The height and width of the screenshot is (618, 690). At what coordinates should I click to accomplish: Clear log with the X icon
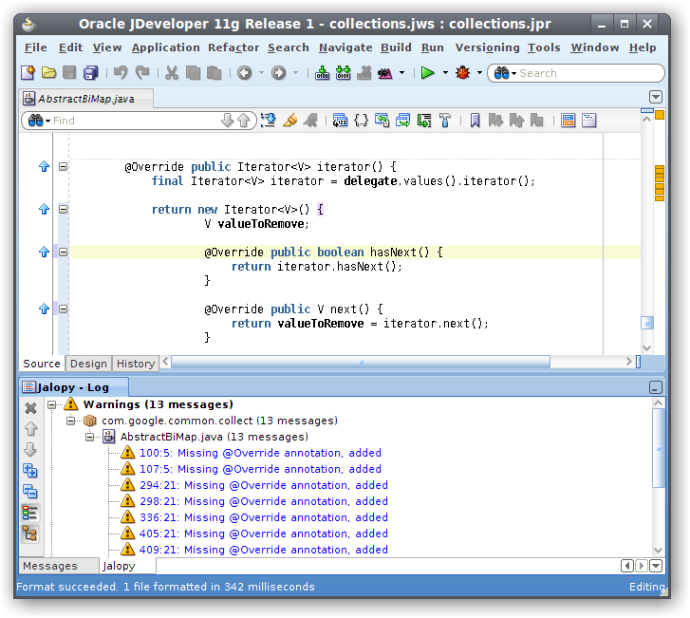(30, 408)
